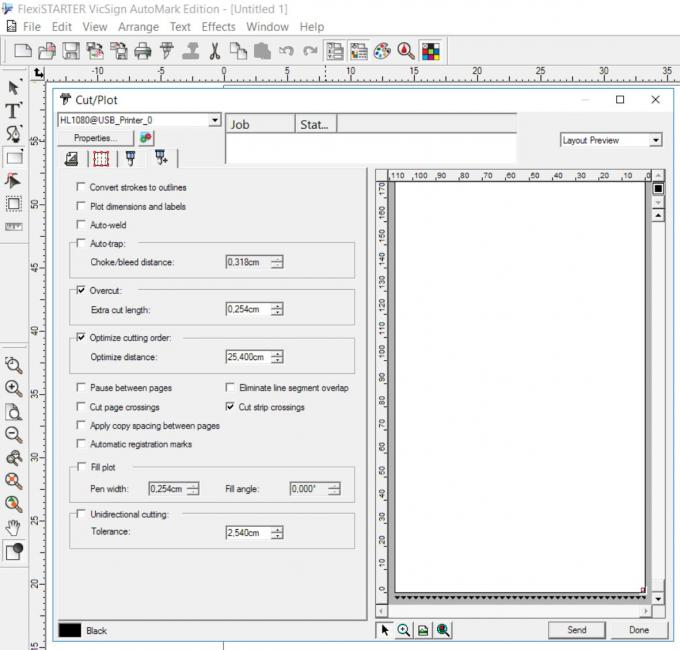The height and width of the screenshot is (650, 680).
Task: Open the Arrange menu
Action: (138, 27)
